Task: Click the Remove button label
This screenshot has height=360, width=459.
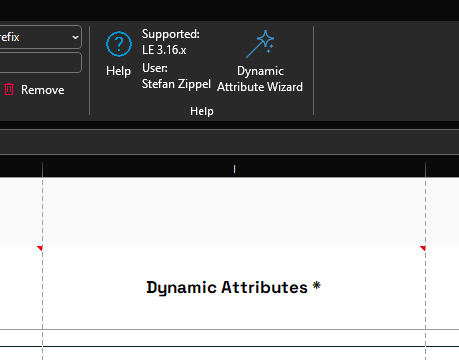Action: tap(43, 90)
